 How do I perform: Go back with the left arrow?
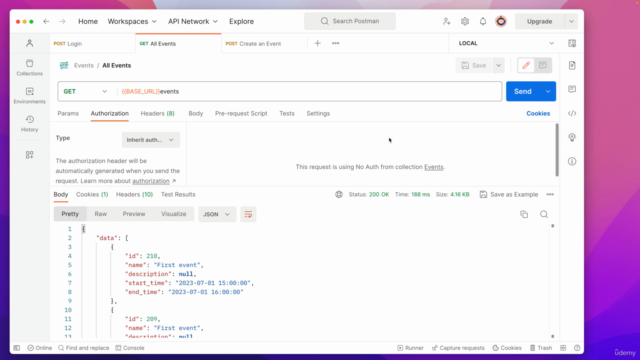[x=46, y=21]
